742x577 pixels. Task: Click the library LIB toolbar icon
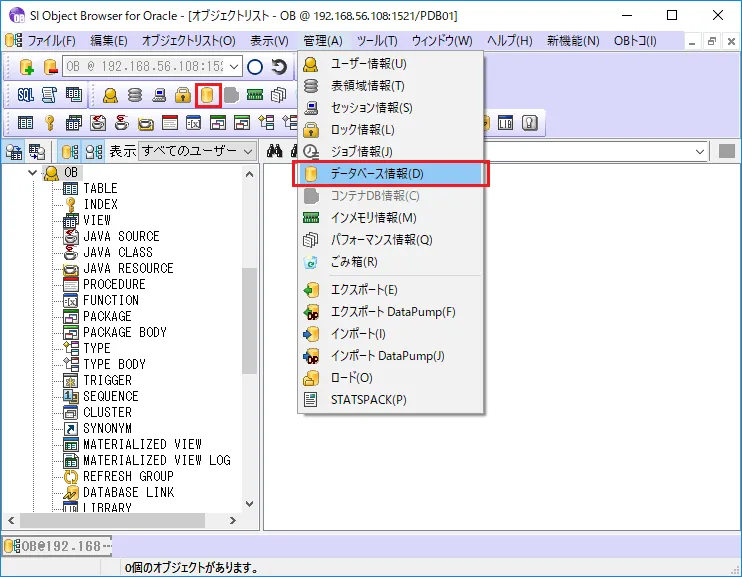[x=505, y=123]
